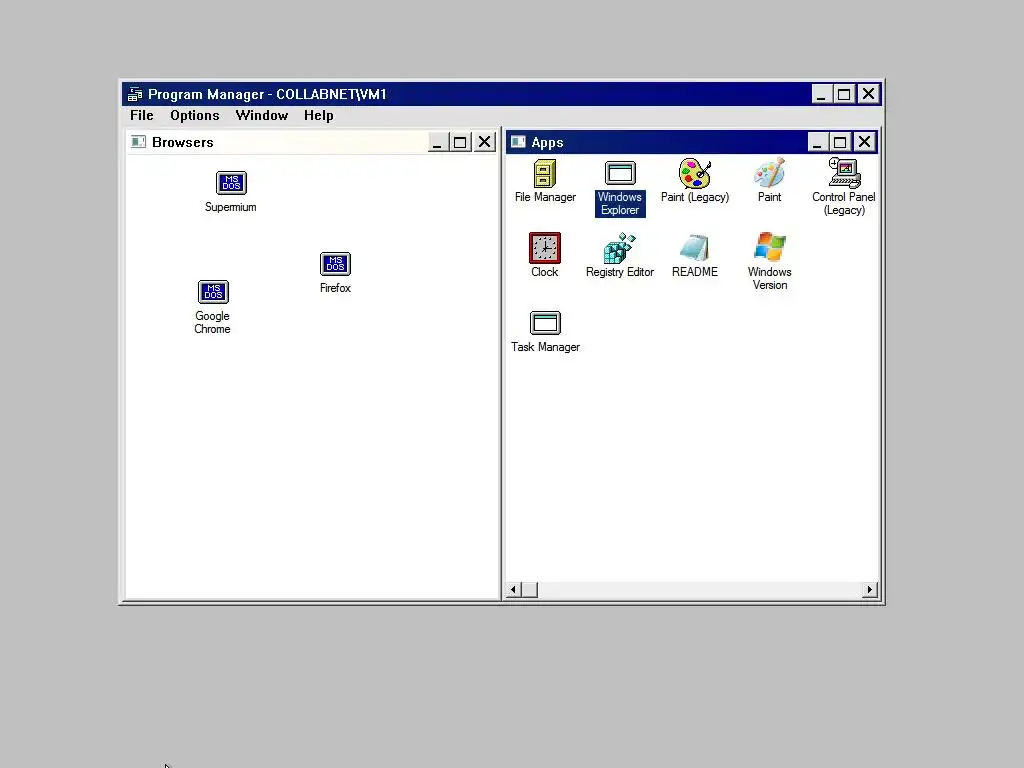Click the 'Registry Editor' label text
The image size is (1024, 768).
coord(620,272)
